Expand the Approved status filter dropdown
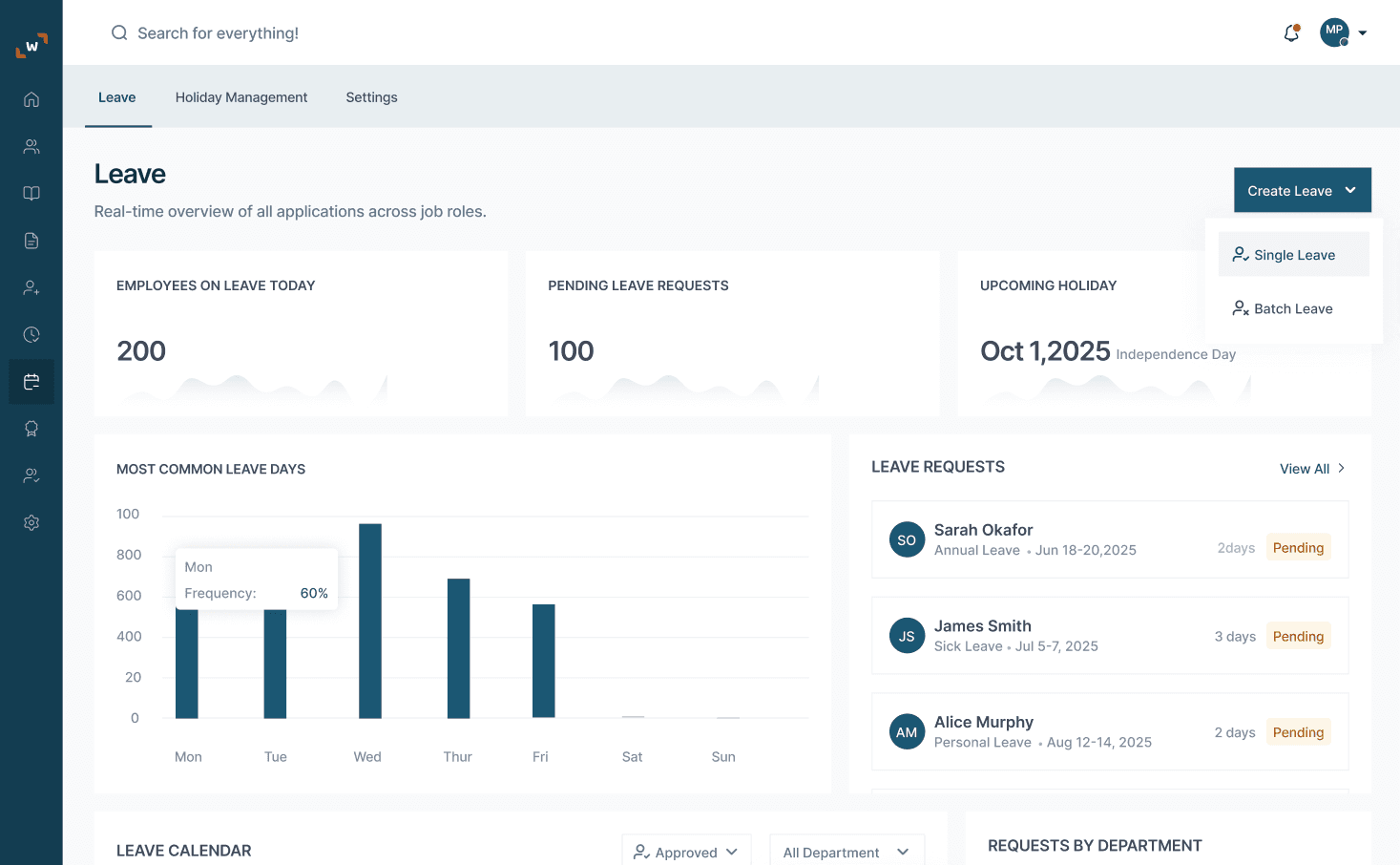1400x865 pixels. point(686,852)
